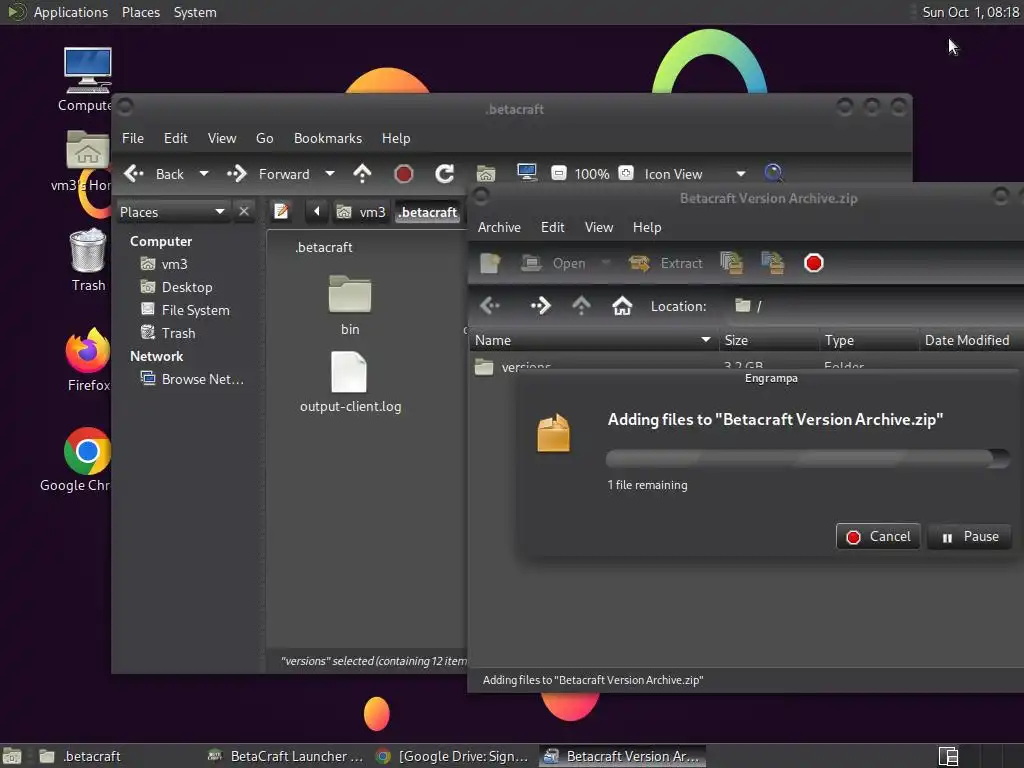Zoom out with the minus icon
Screen dimensions: 1024x768
[558, 173]
